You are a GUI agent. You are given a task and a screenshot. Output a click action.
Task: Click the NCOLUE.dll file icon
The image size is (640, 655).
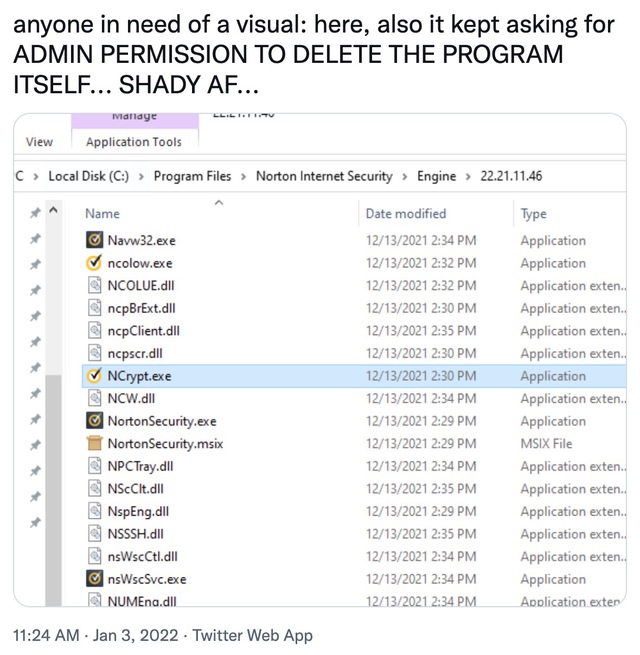point(95,286)
